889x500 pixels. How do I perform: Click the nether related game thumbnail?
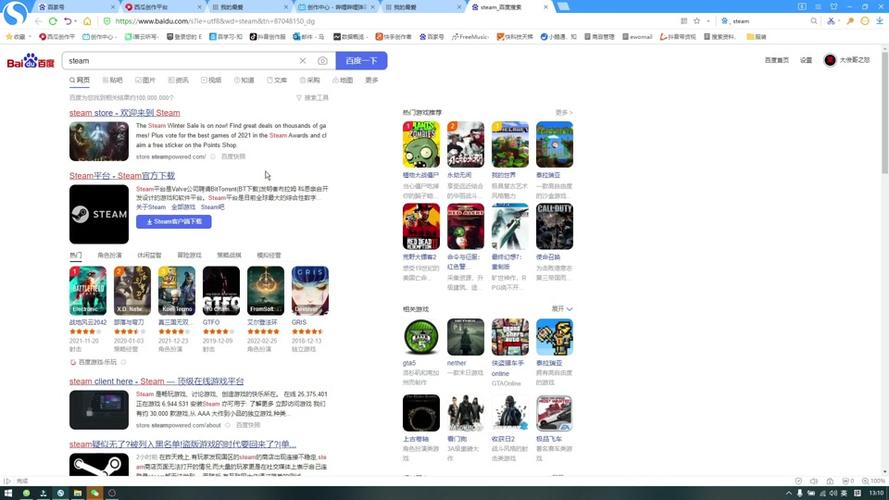(x=465, y=337)
